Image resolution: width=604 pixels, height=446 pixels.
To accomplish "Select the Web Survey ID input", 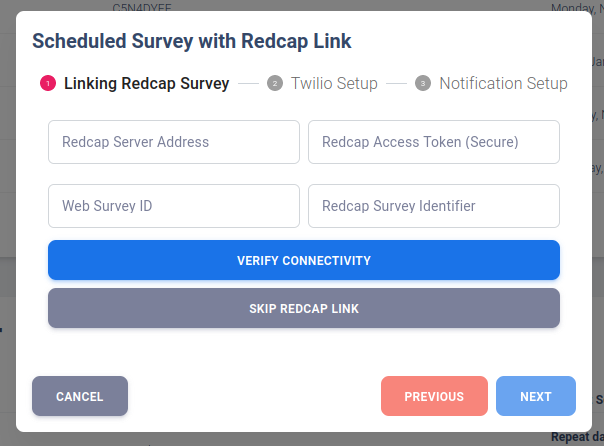I will 174,206.
